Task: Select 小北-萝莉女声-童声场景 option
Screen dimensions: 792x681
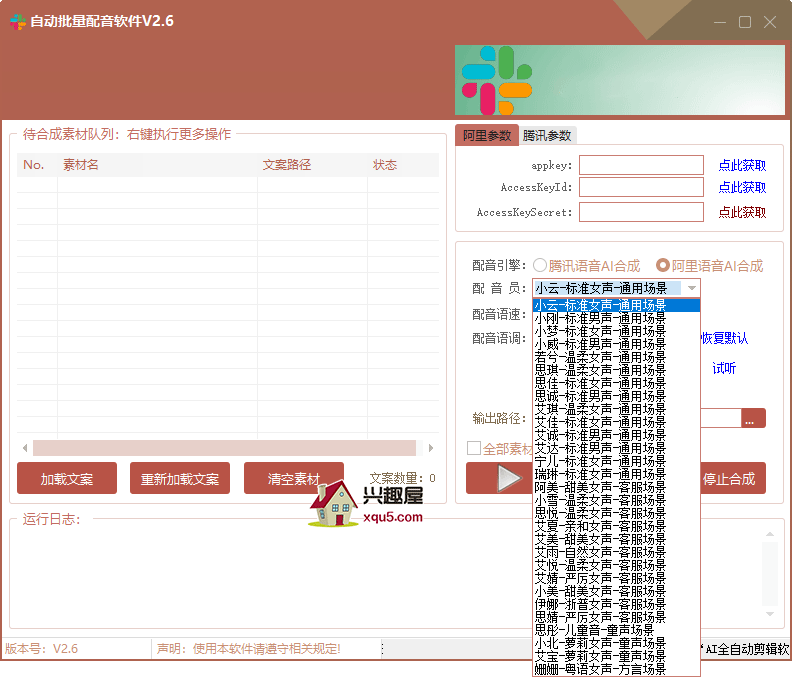Action: pos(617,643)
